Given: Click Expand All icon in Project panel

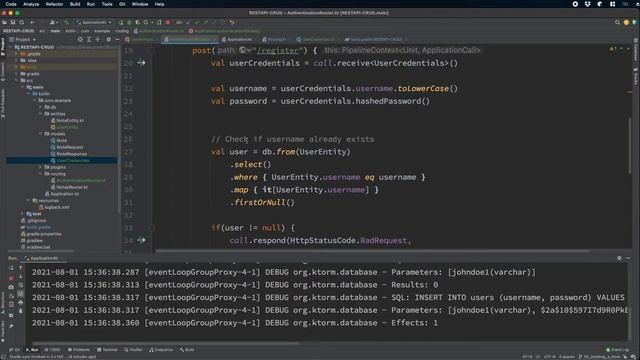Looking at the screenshot, I should tap(89, 40).
